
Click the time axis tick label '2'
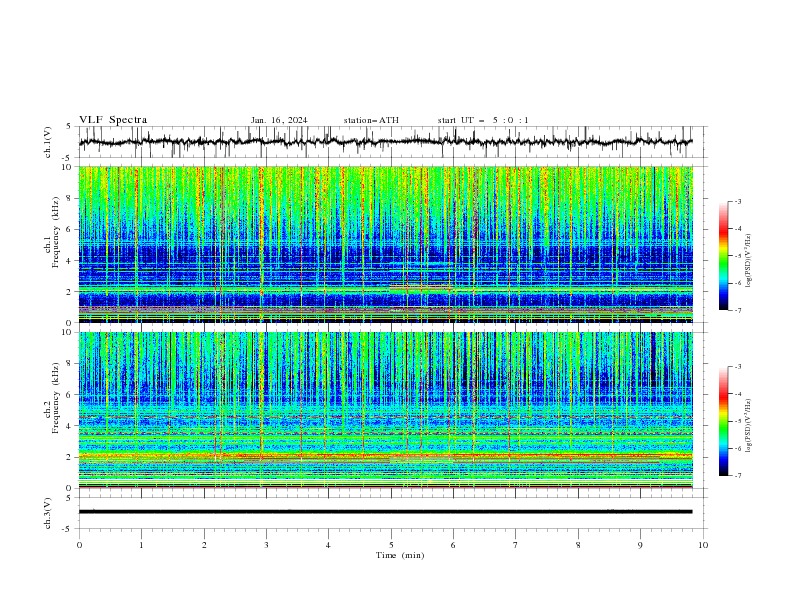point(204,545)
